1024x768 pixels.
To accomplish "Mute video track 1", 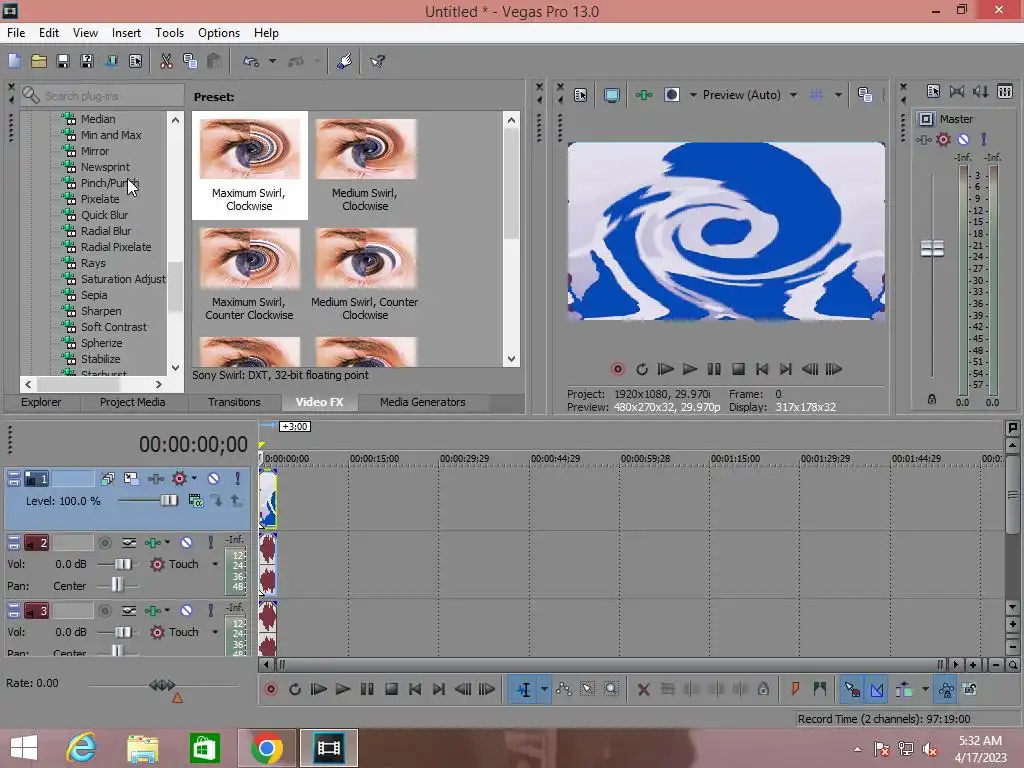I will (214, 479).
